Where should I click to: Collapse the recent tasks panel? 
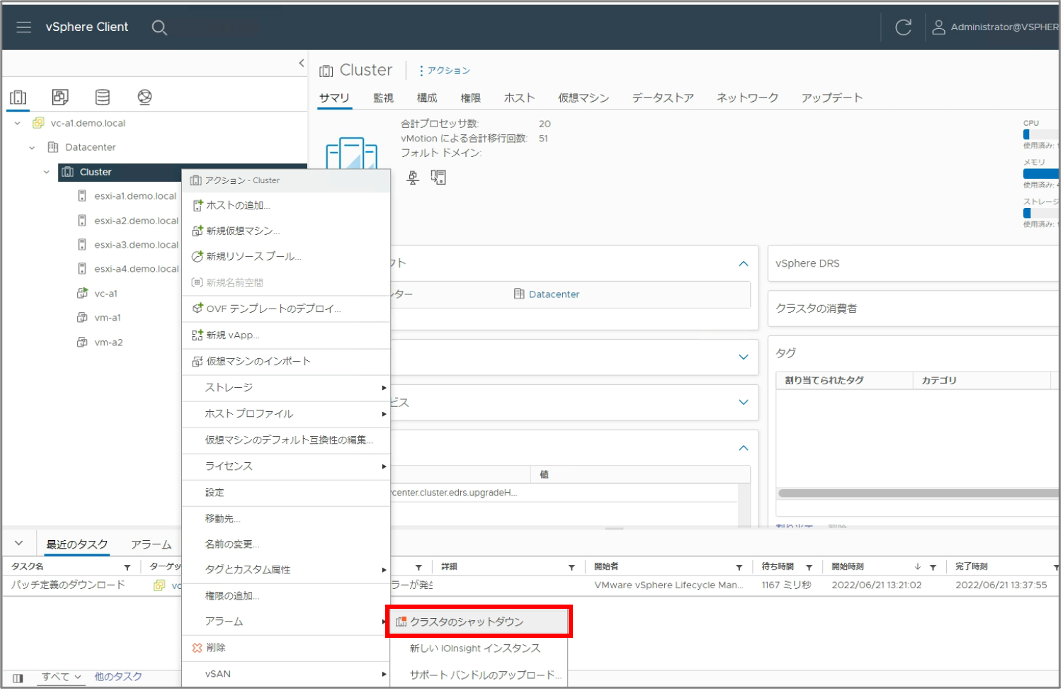pyautogui.click(x=19, y=543)
